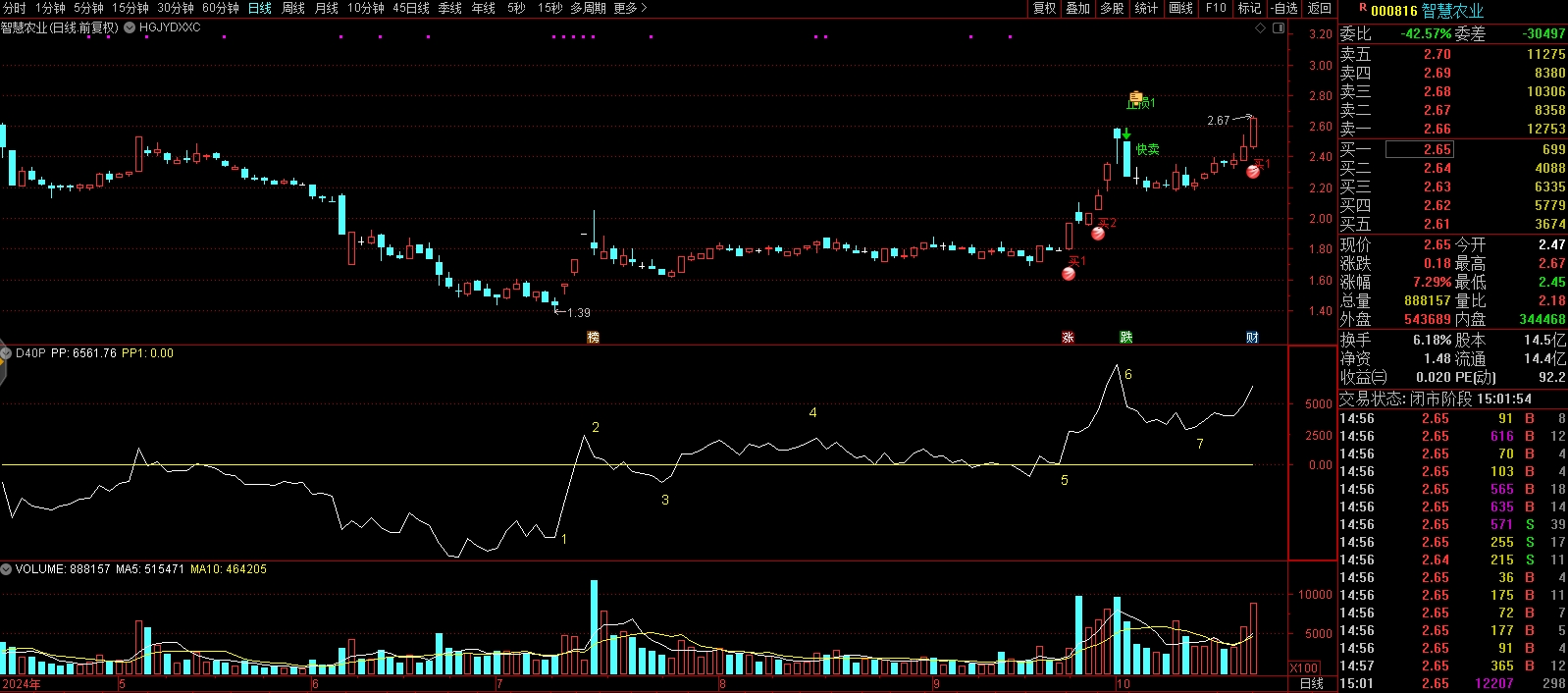Click the X100 volume scale toggle
1568x693 pixels.
(x=1303, y=667)
